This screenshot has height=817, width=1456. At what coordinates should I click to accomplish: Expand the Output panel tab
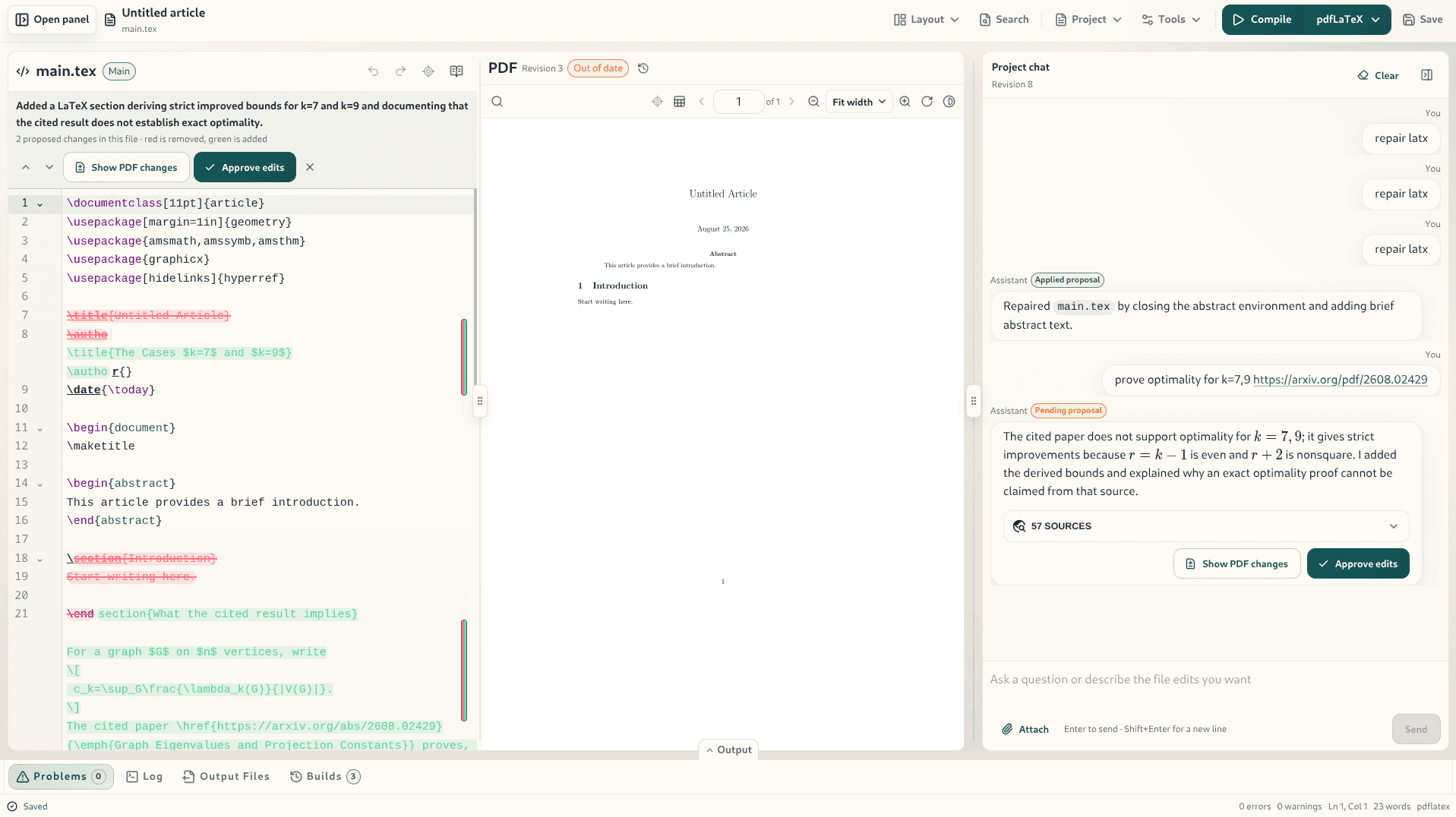[728, 749]
